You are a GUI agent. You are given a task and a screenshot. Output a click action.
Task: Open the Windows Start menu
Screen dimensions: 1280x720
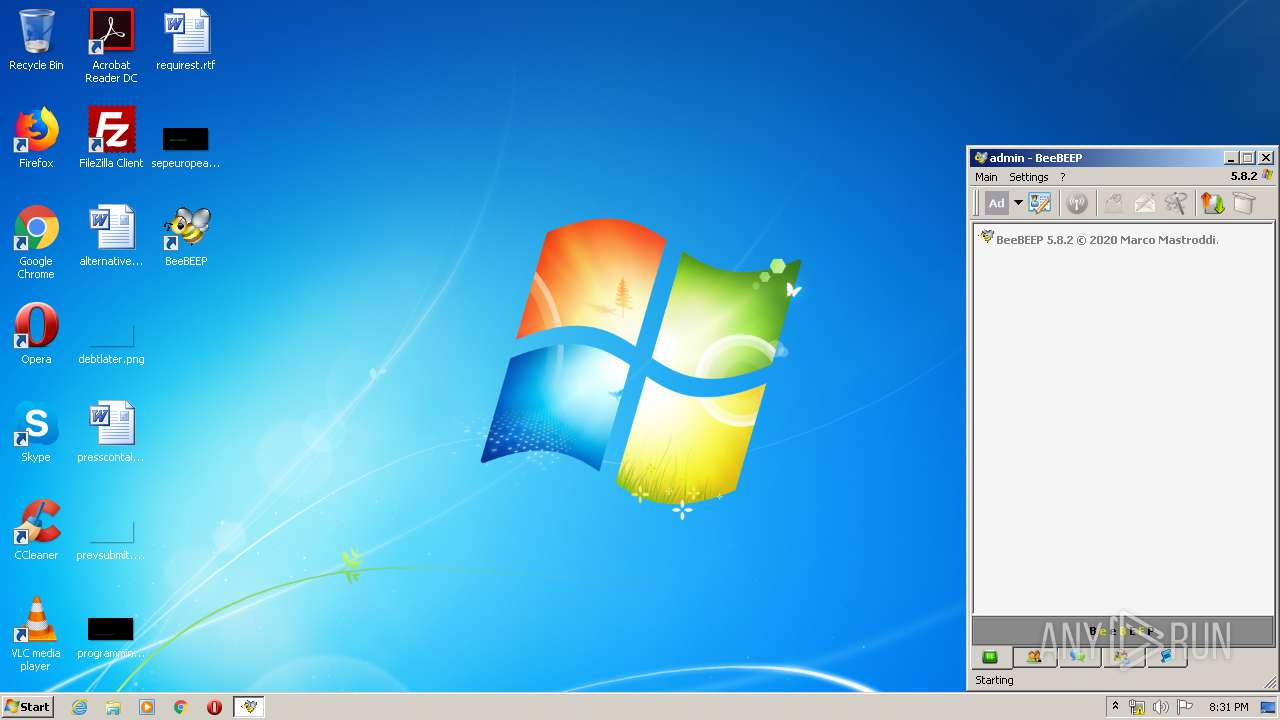pos(27,706)
